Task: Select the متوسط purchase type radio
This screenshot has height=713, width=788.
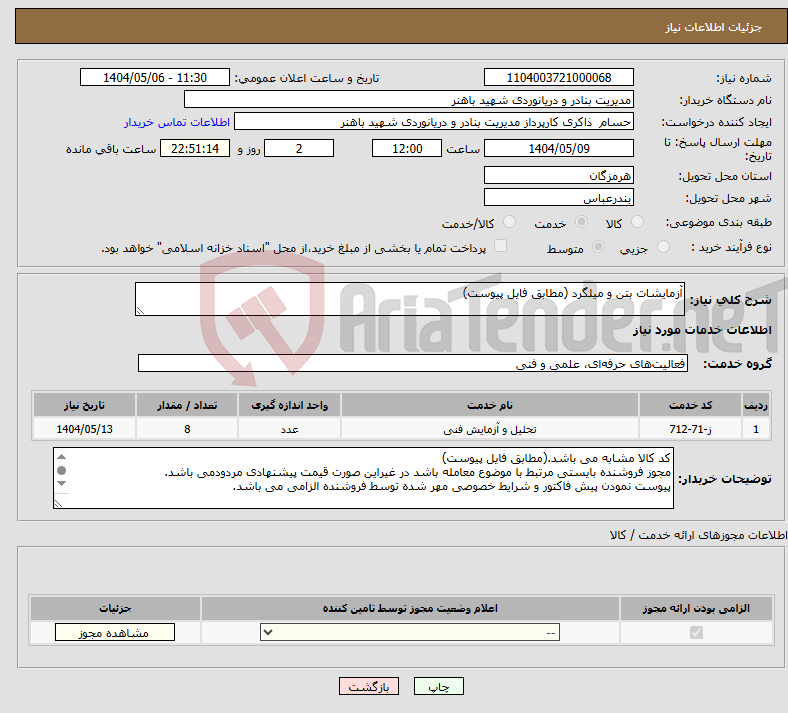Action: (x=599, y=247)
